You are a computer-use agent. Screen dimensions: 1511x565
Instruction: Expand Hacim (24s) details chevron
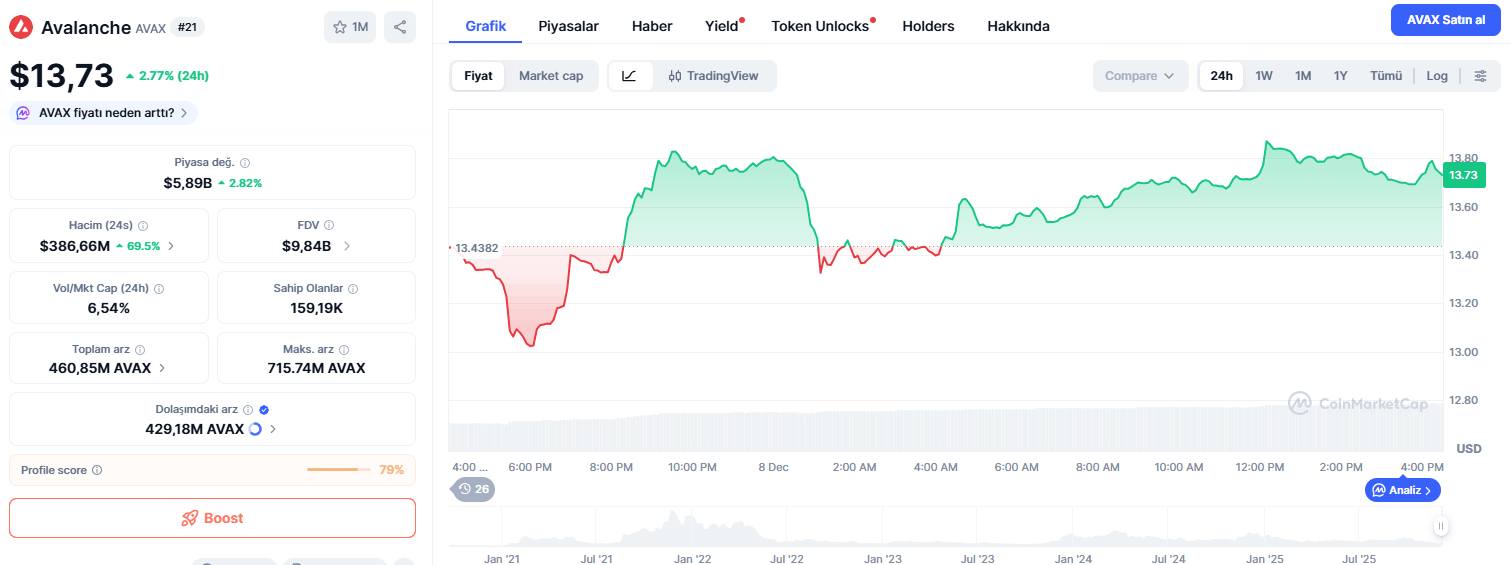[x=171, y=246]
